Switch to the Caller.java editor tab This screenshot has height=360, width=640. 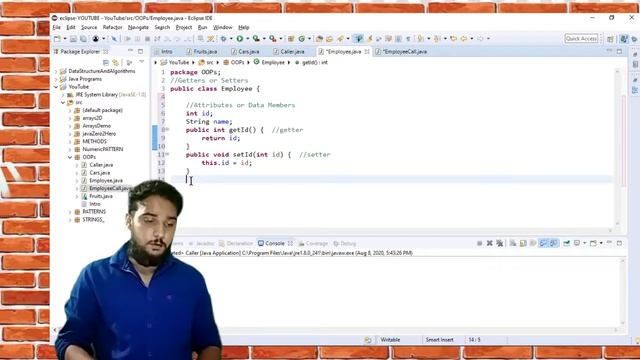pyautogui.click(x=289, y=52)
